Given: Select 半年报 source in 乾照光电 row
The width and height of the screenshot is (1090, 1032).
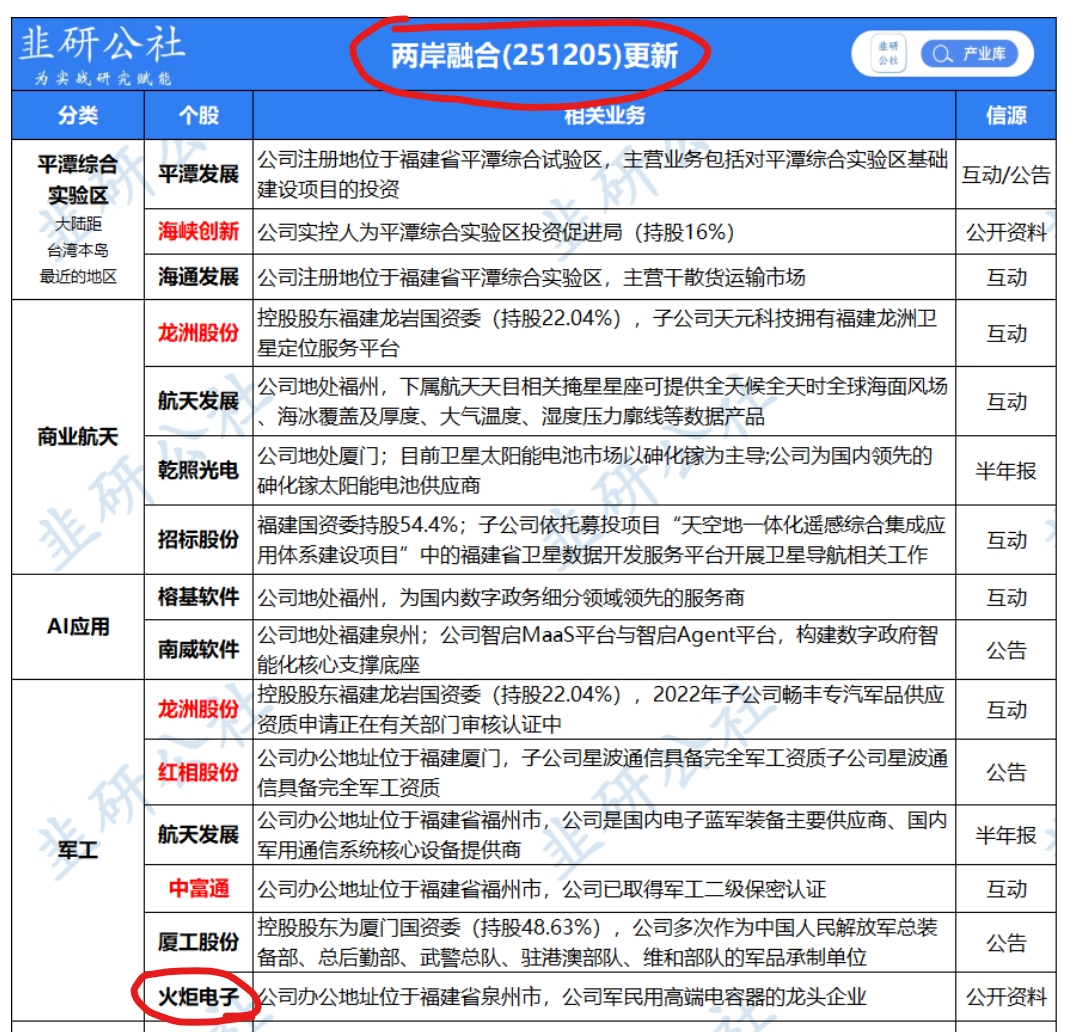Looking at the screenshot, I should point(1006,471).
